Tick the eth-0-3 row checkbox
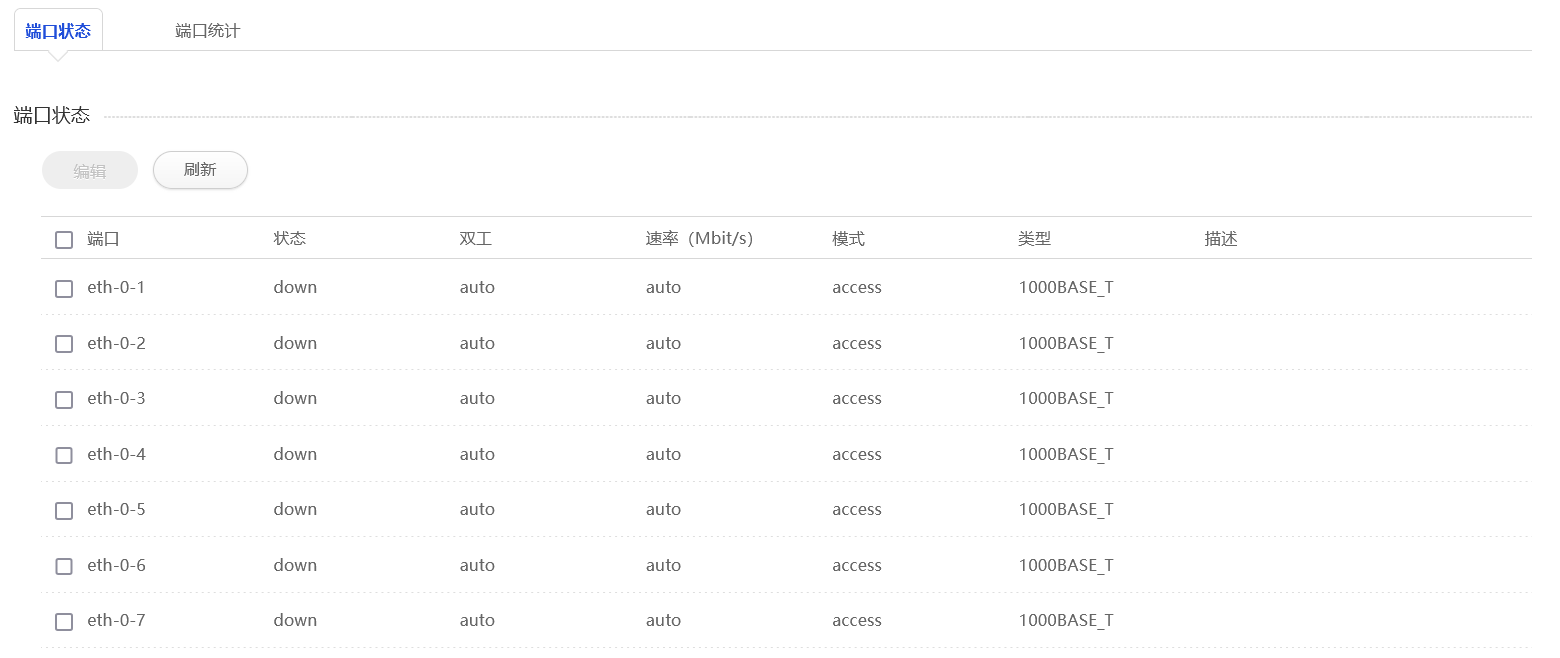The width and height of the screenshot is (1560, 658). (64, 400)
